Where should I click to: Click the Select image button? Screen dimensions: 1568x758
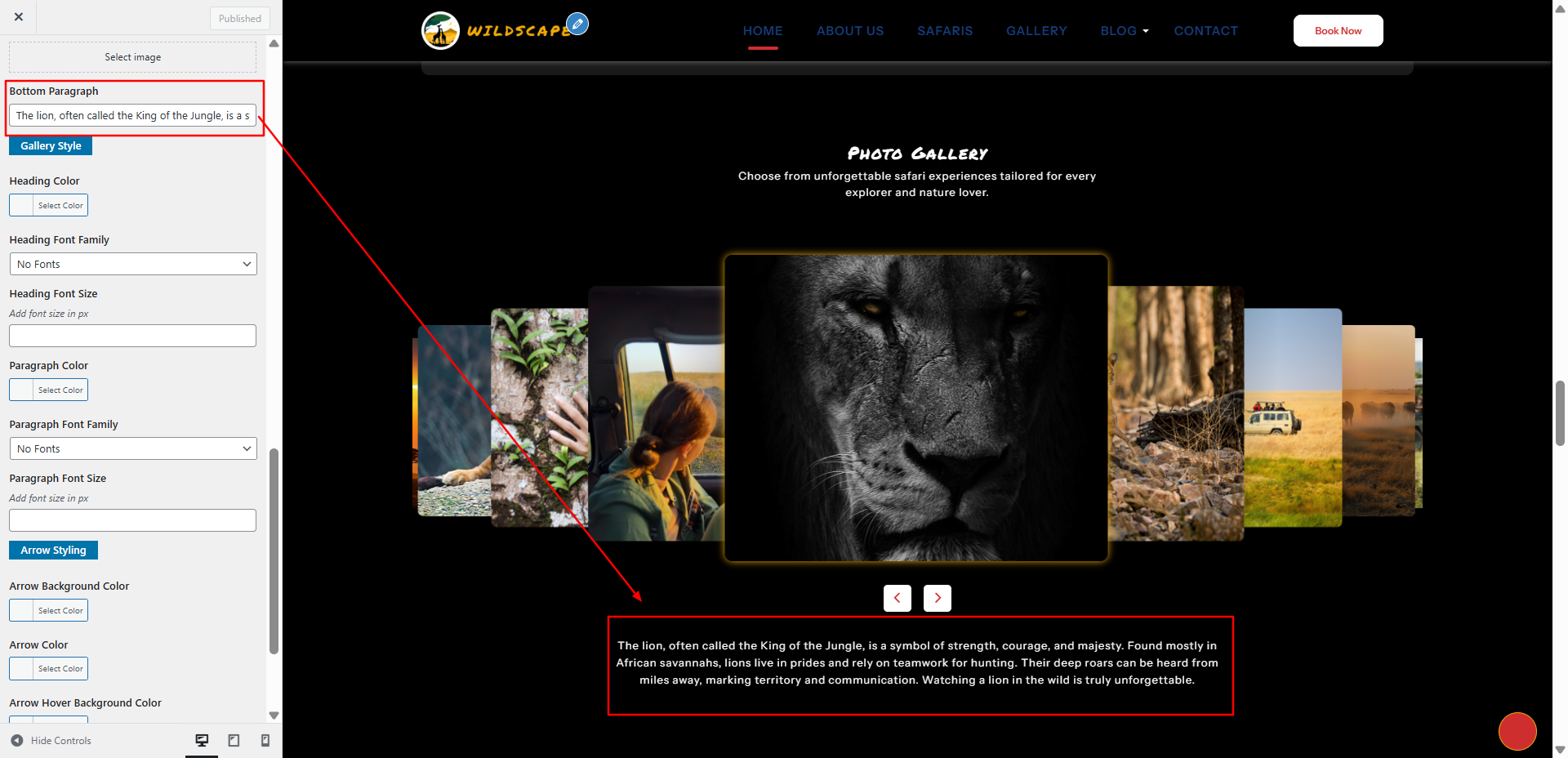pyautogui.click(x=132, y=57)
